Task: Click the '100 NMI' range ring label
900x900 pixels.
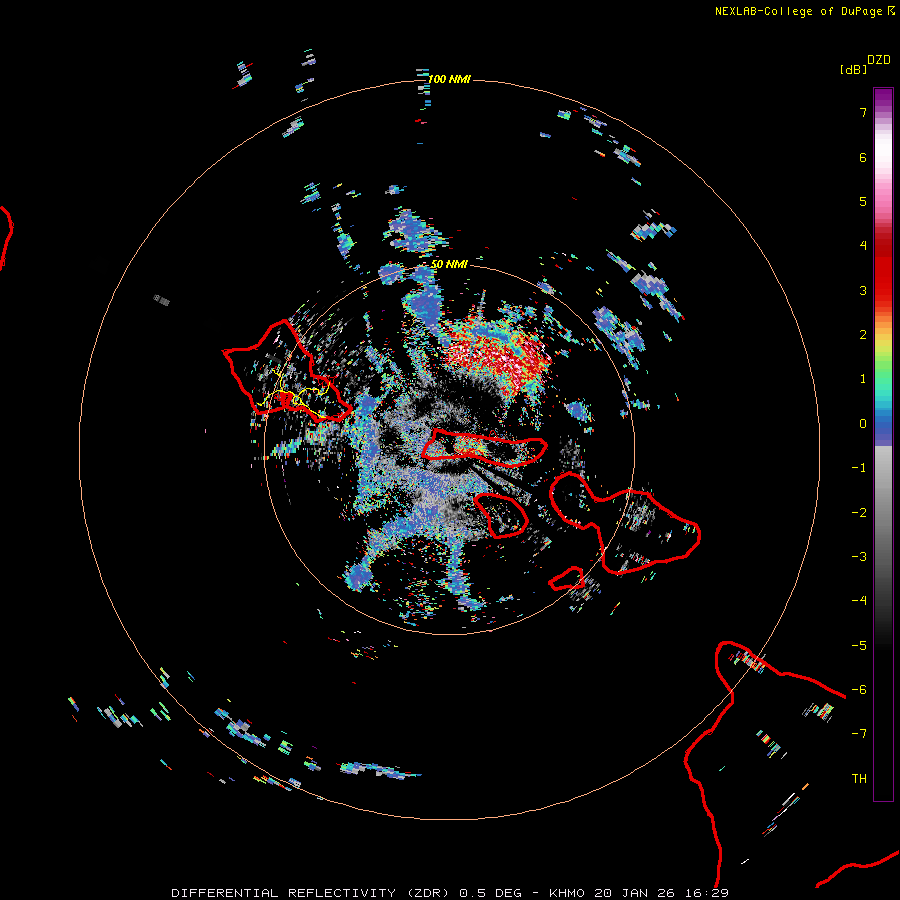Action: 449,79
